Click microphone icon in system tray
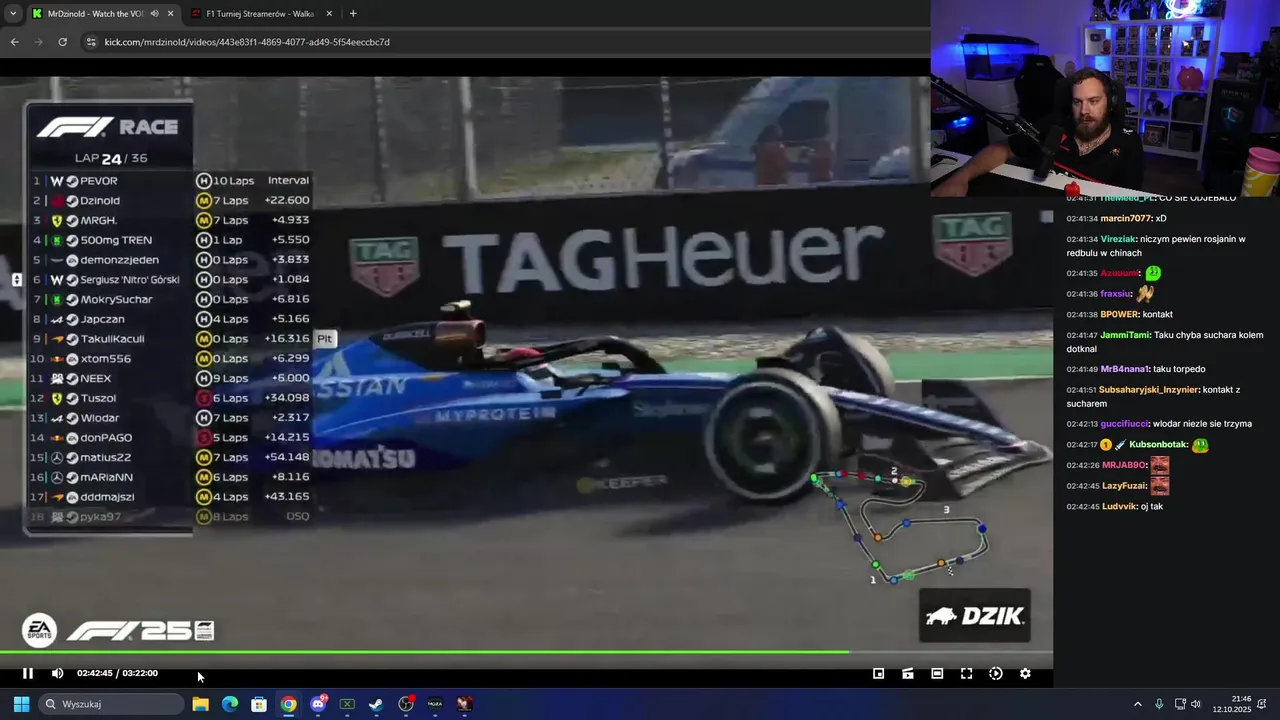 pyautogui.click(x=1159, y=704)
